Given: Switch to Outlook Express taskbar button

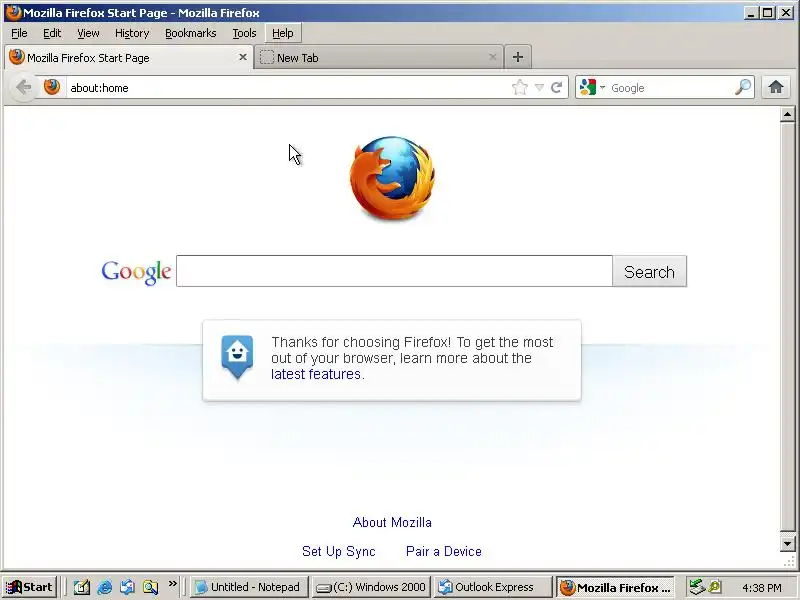Looking at the screenshot, I should pyautogui.click(x=493, y=587).
